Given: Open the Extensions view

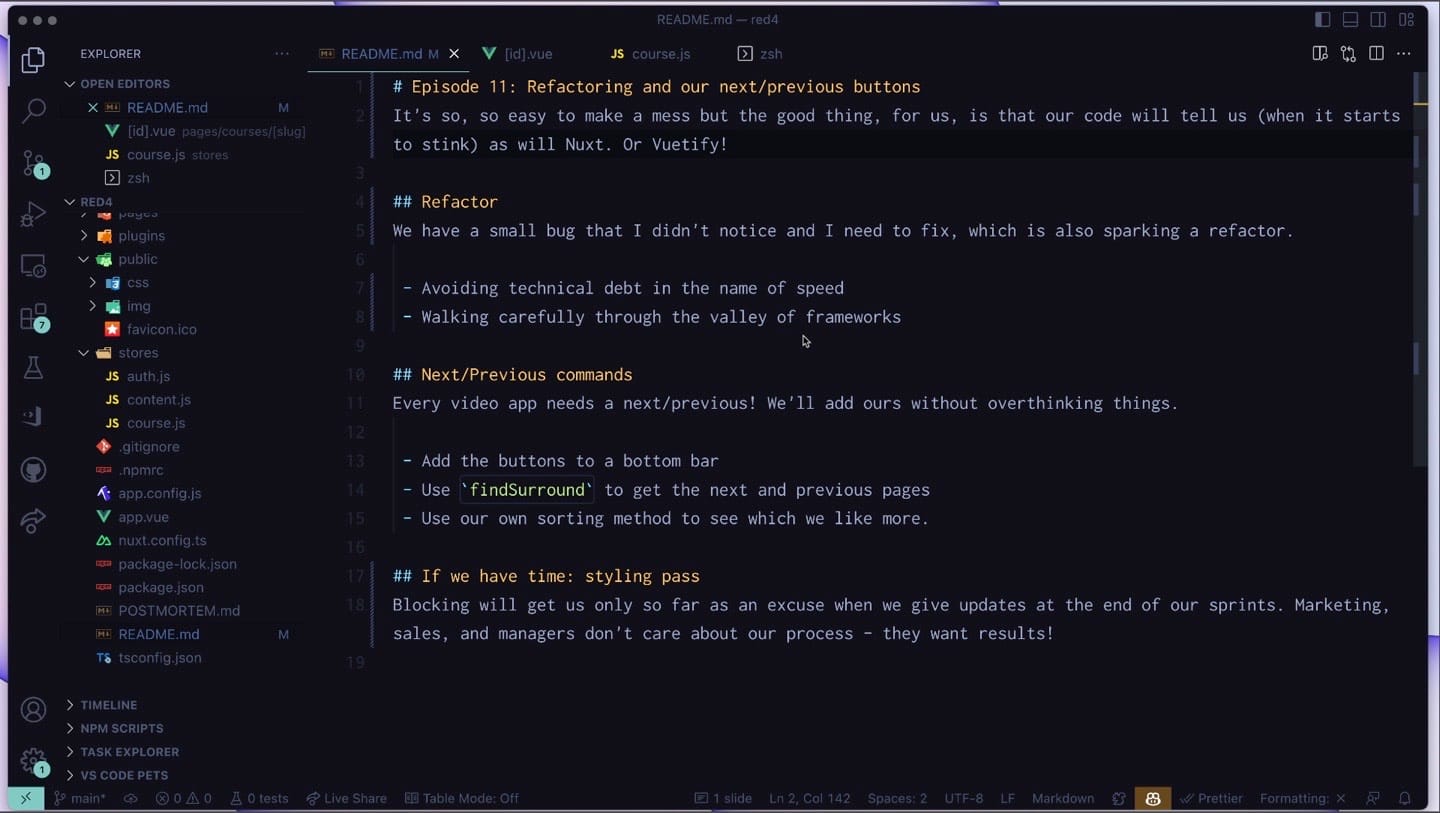Looking at the screenshot, I should pos(33,318).
